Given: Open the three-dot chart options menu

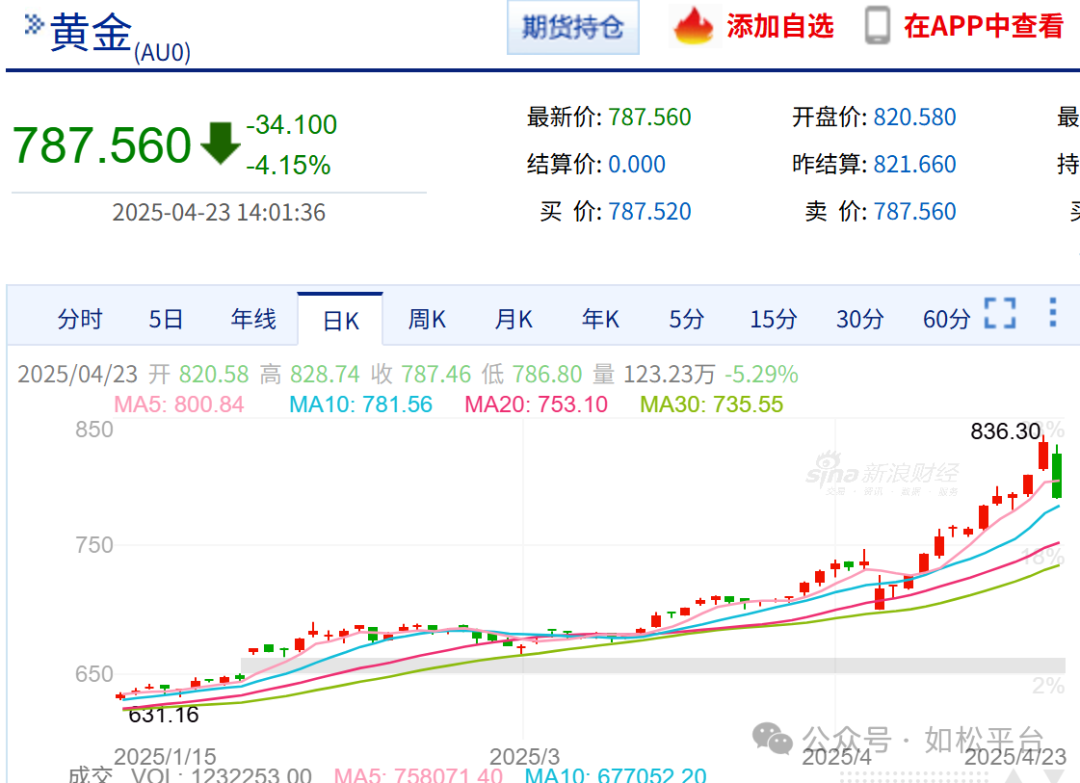Looking at the screenshot, I should pyautogui.click(x=1052, y=313).
